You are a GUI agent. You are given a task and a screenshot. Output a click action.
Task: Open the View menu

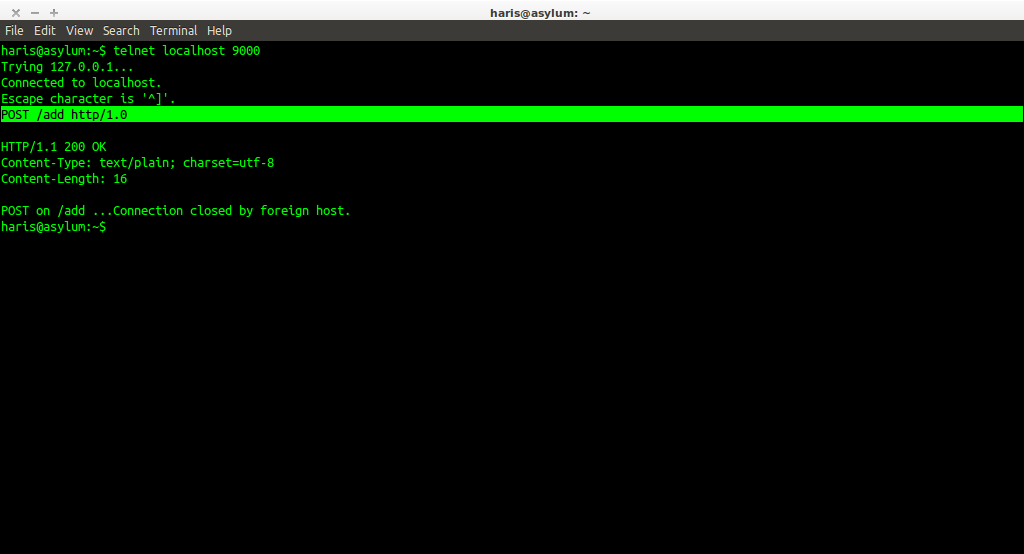point(79,31)
